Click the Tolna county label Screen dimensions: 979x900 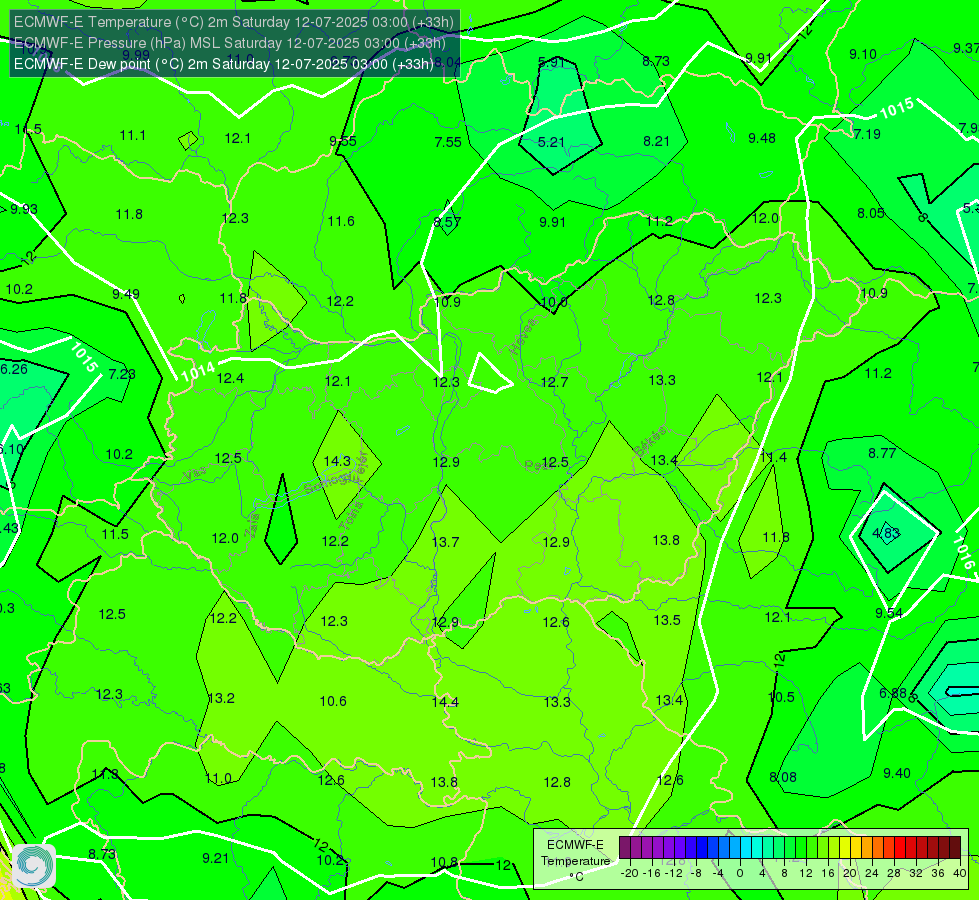(351, 516)
